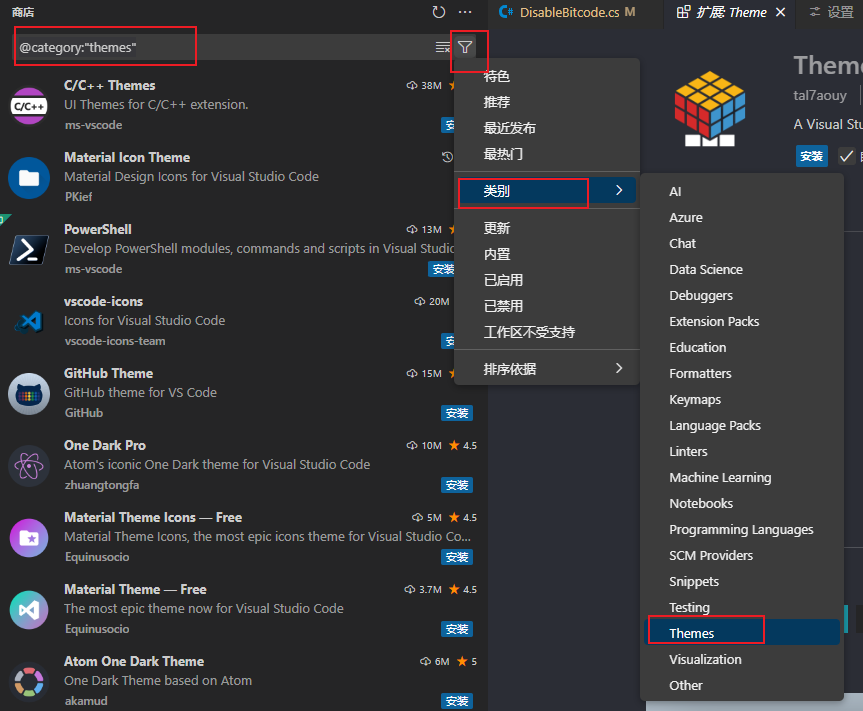Viewport: 863px width, 711px height.
Task: Select 特色 in the filter menu
Action: [x=548, y=76]
